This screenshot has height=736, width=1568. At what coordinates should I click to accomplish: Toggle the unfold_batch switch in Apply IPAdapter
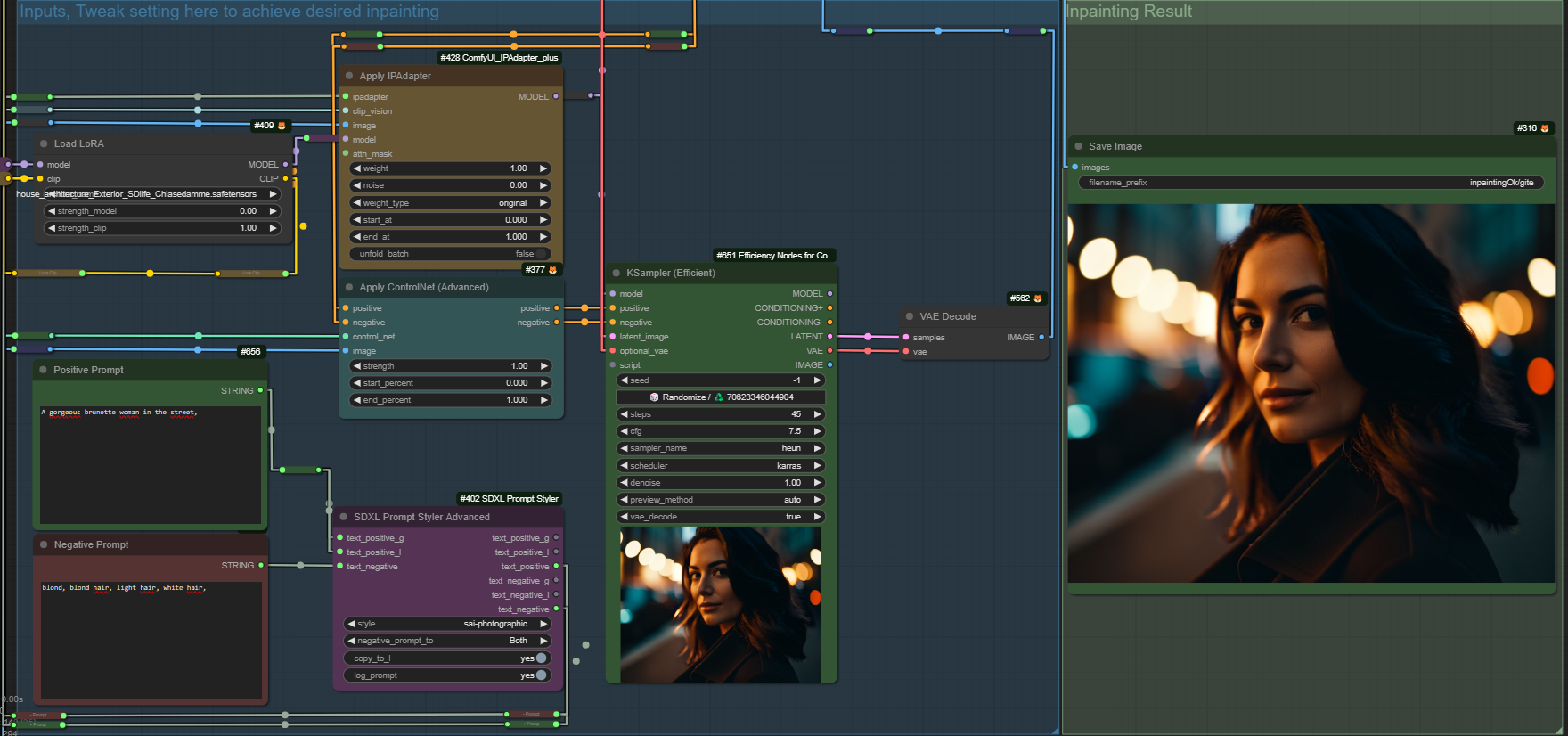(540, 254)
